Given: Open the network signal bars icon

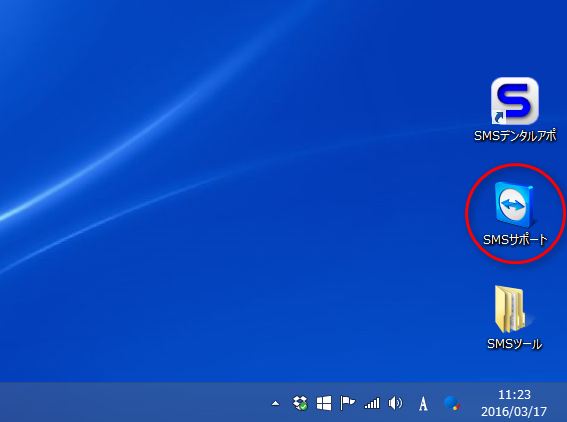Looking at the screenshot, I should pos(372,403).
